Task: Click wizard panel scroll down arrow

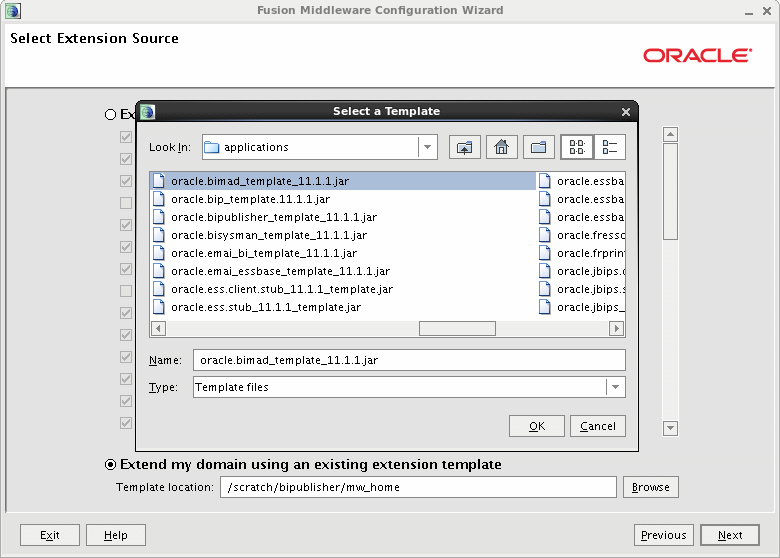Action: click(670, 428)
